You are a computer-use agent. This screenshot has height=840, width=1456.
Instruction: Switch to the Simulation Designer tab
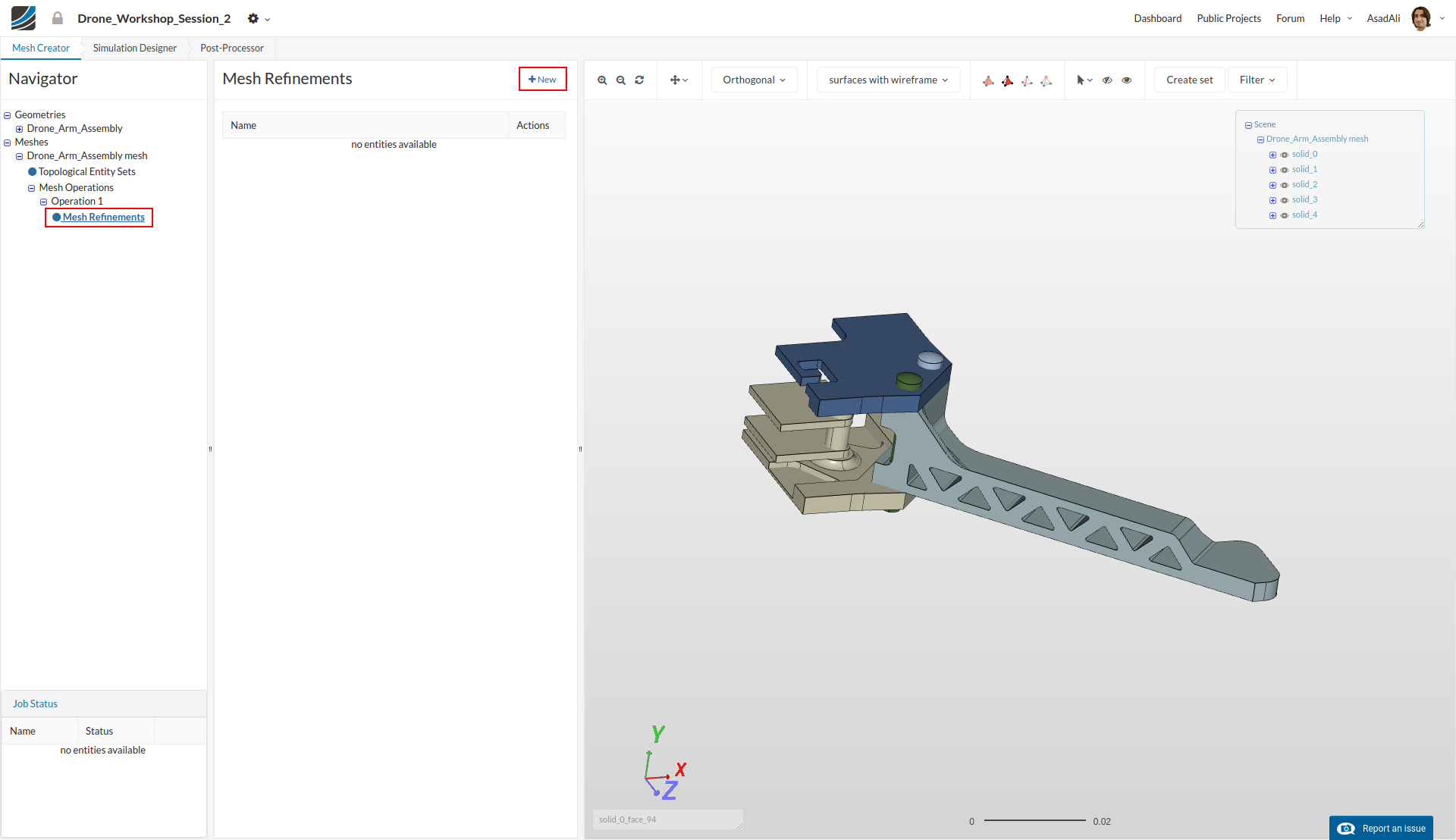[x=135, y=48]
